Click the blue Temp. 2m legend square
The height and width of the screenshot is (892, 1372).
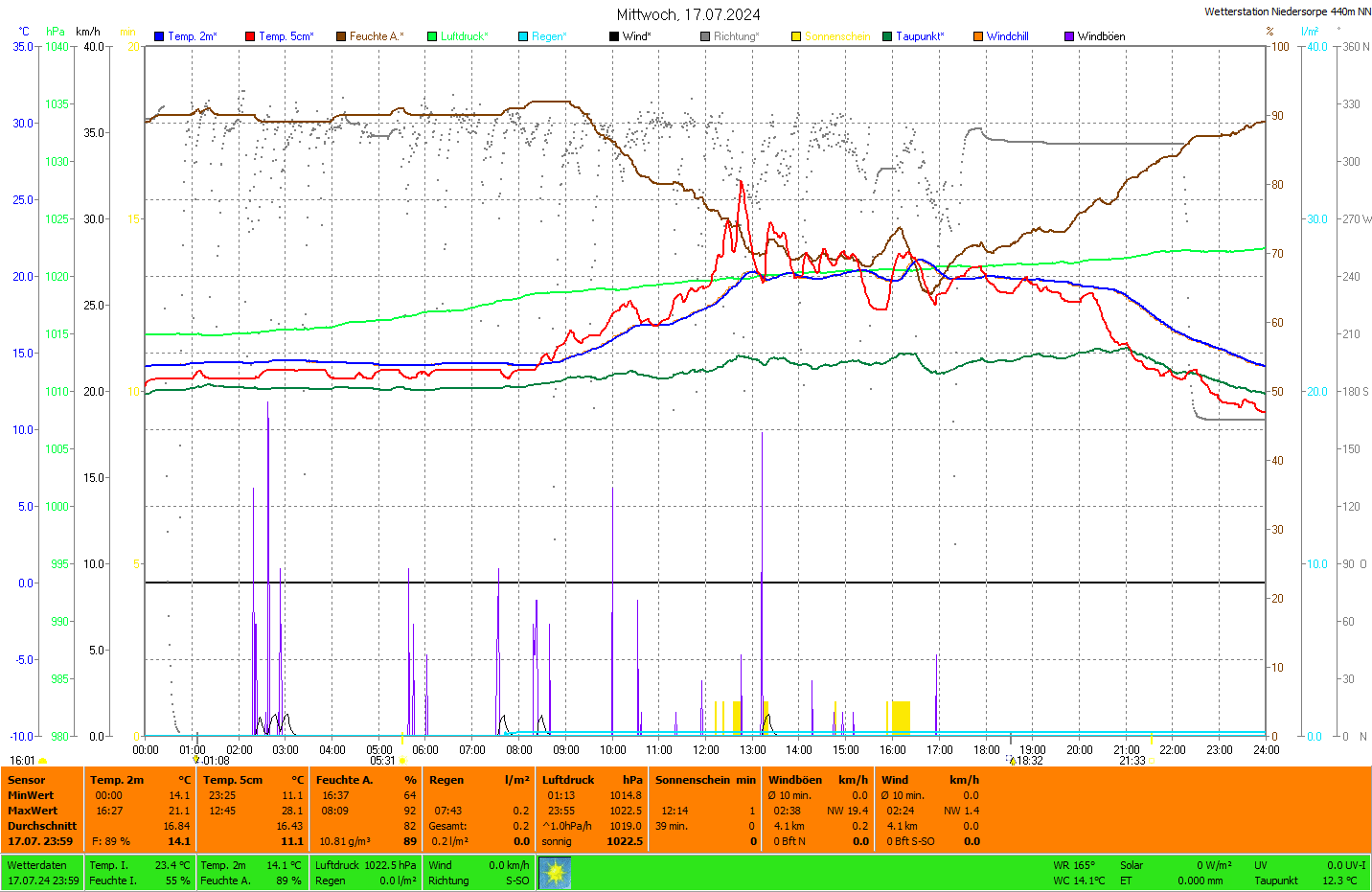(x=159, y=36)
